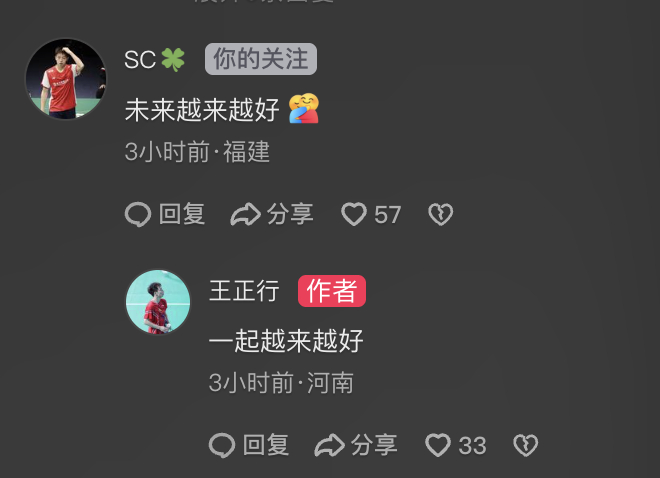
Task: Dislike 王正行's reply with the broken heart
Action: [525, 445]
